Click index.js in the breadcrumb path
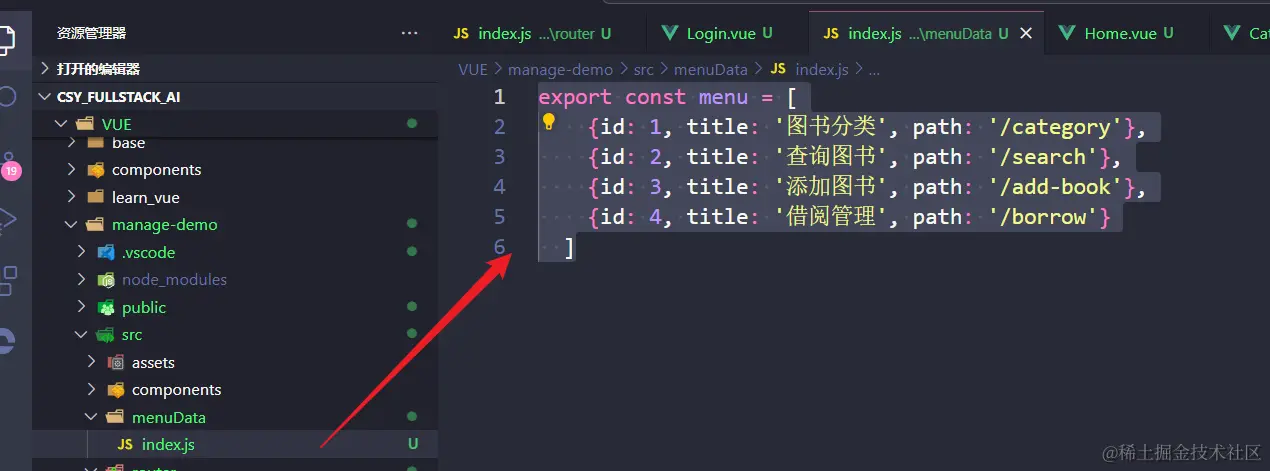This screenshot has height=471, width=1270. [822, 69]
